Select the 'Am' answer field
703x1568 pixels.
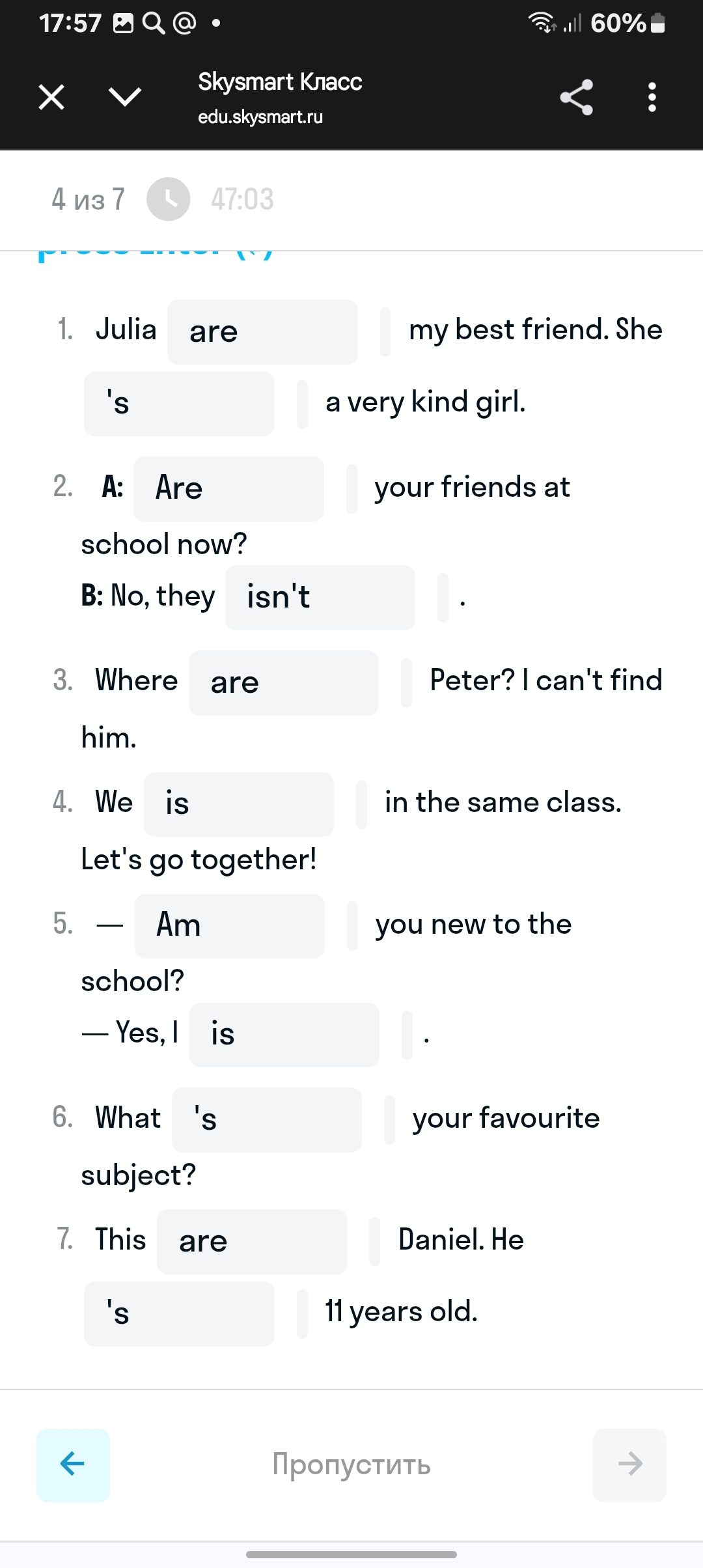point(230,926)
